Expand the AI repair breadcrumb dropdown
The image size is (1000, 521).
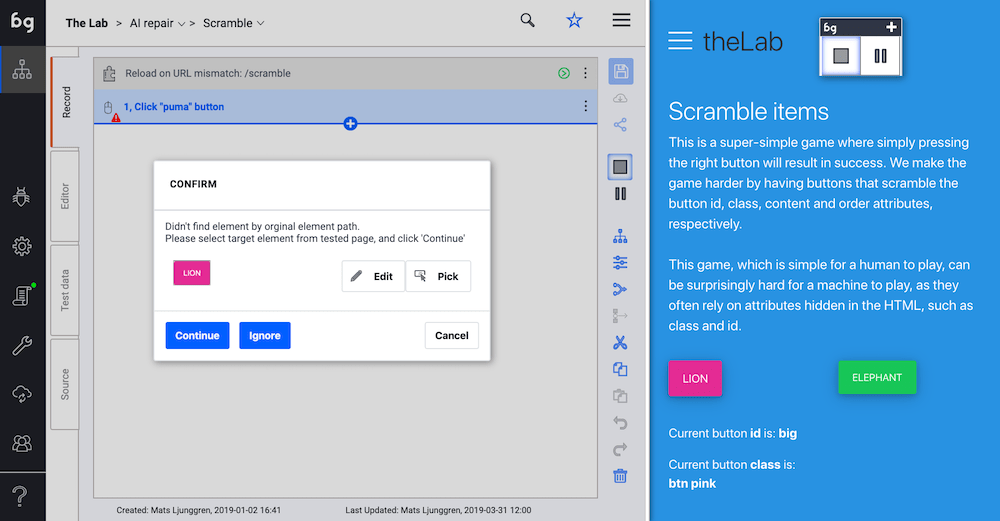click(x=181, y=24)
